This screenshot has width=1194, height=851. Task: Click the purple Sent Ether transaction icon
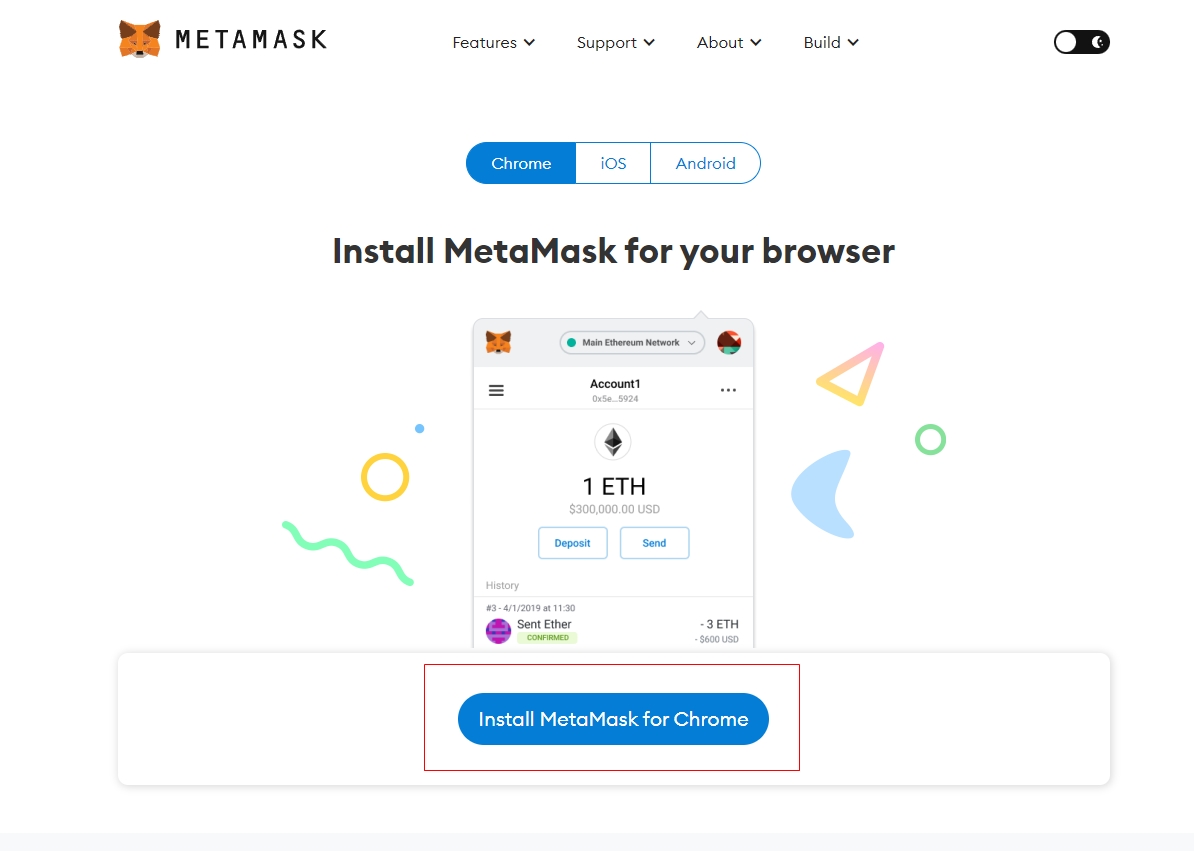tap(498, 631)
